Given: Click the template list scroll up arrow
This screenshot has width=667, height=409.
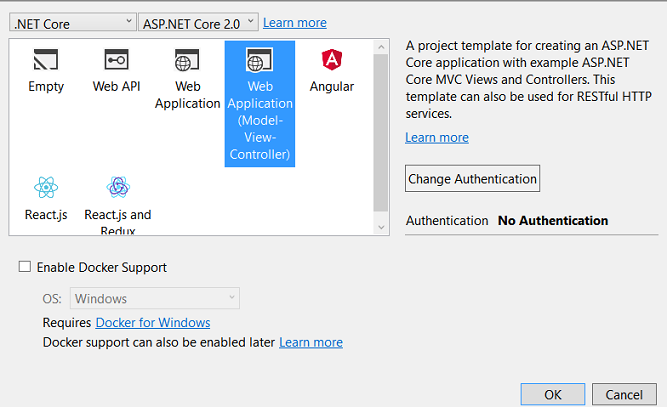Looking at the screenshot, I should [381, 47].
